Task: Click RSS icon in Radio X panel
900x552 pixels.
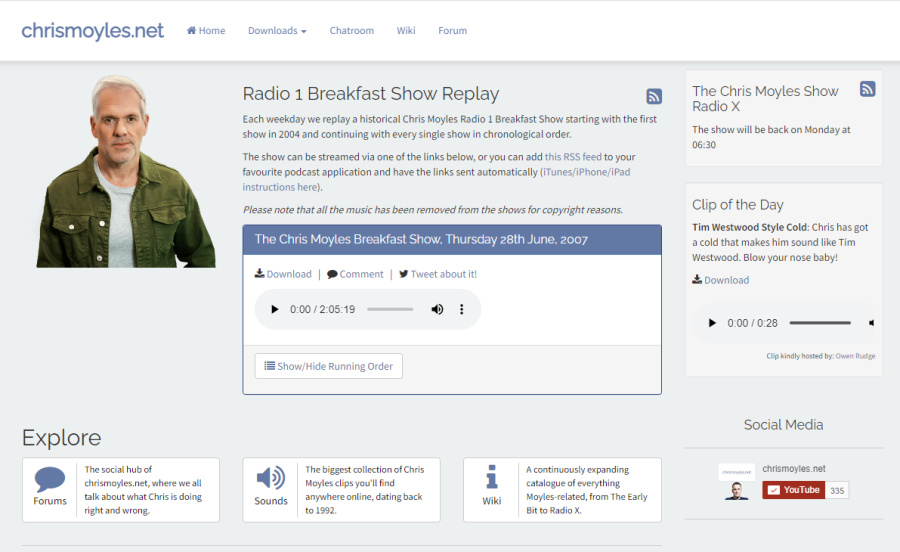Action: point(868,89)
